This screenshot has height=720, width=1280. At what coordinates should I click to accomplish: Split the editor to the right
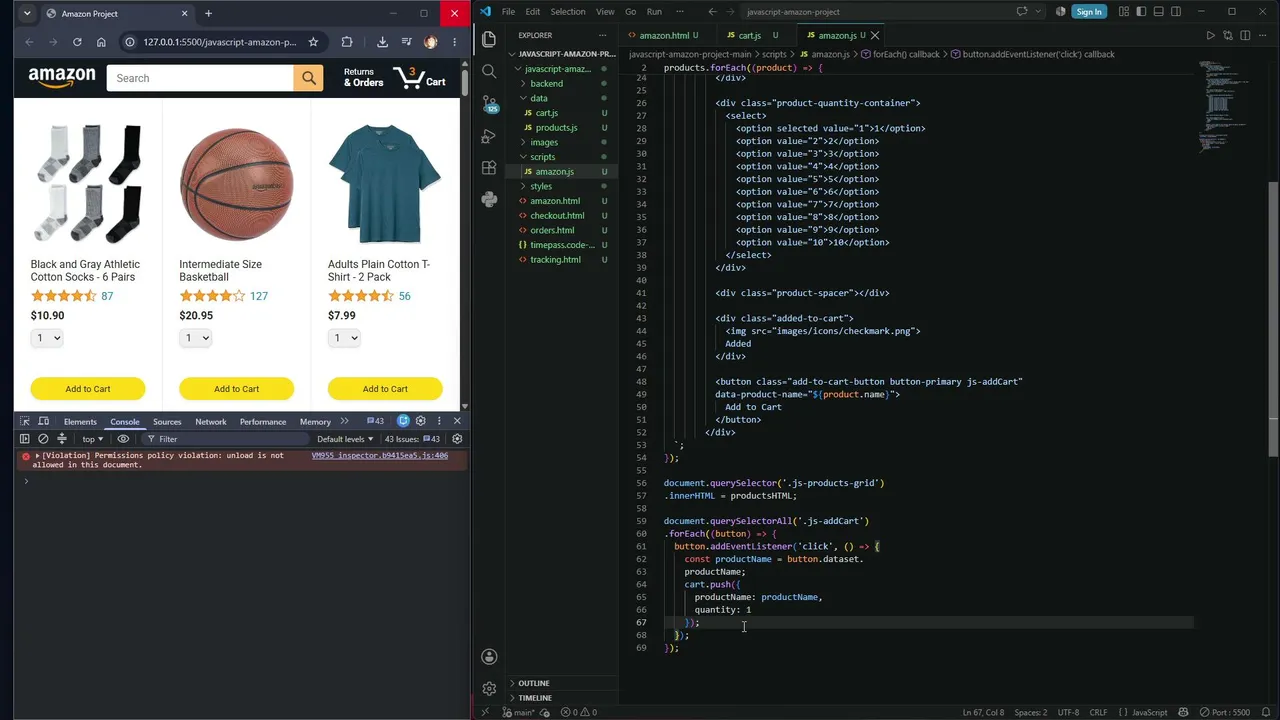[x=1246, y=35]
